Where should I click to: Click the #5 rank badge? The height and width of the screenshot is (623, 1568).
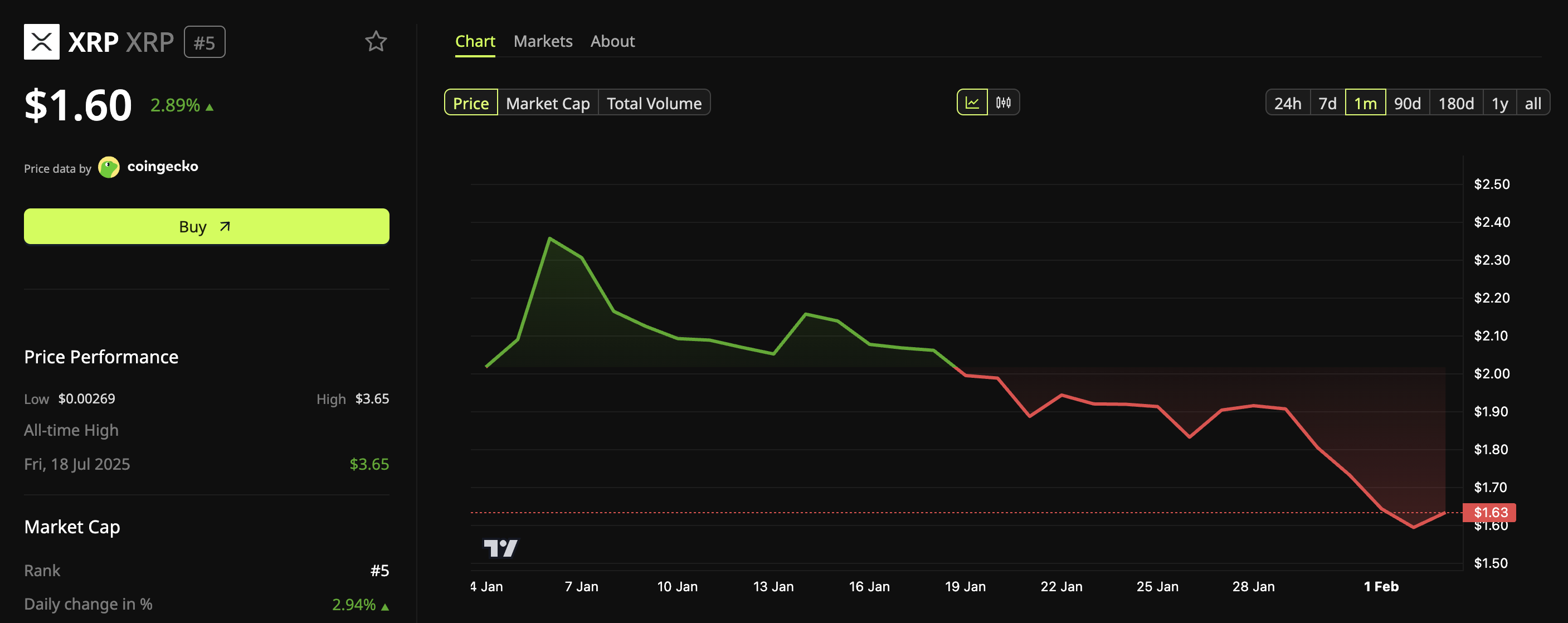(x=204, y=42)
